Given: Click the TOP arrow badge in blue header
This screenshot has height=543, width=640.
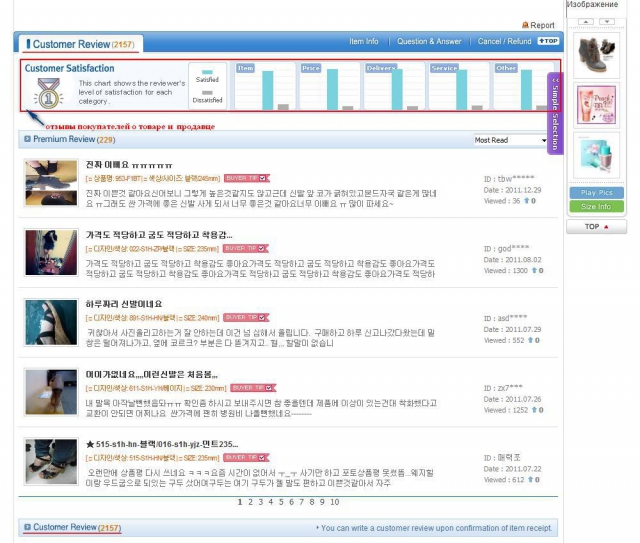Looking at the screenshot, I should 548,41.
